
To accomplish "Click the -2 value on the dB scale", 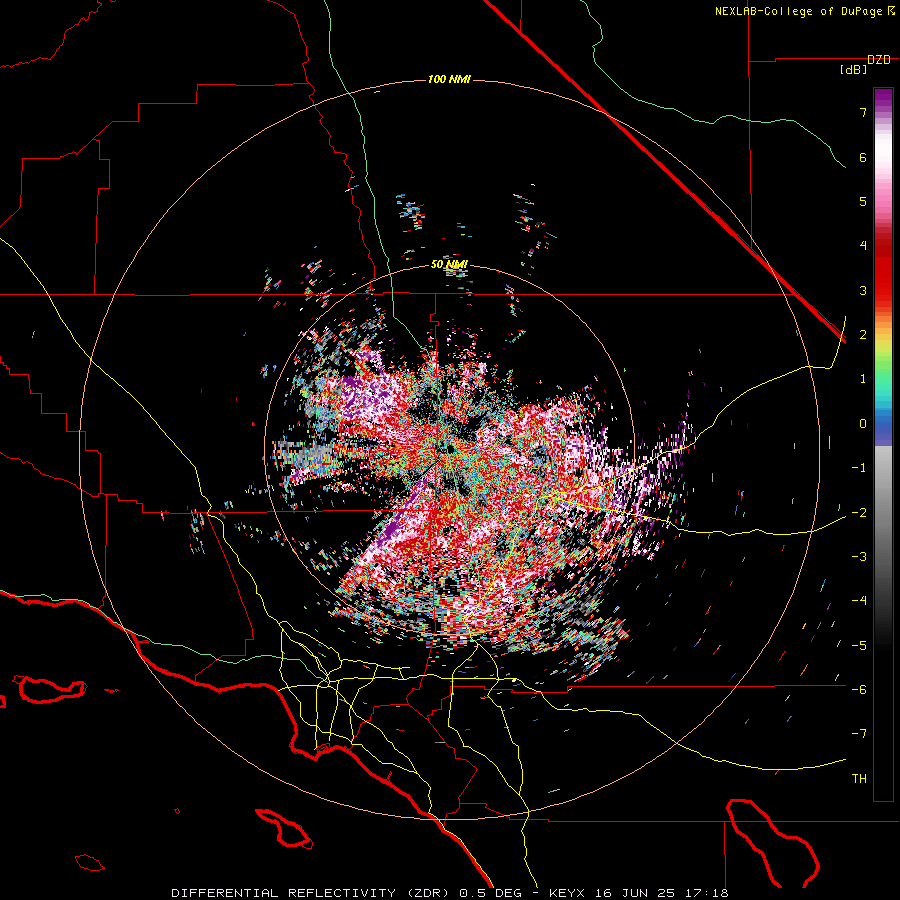I will [859, 512].
